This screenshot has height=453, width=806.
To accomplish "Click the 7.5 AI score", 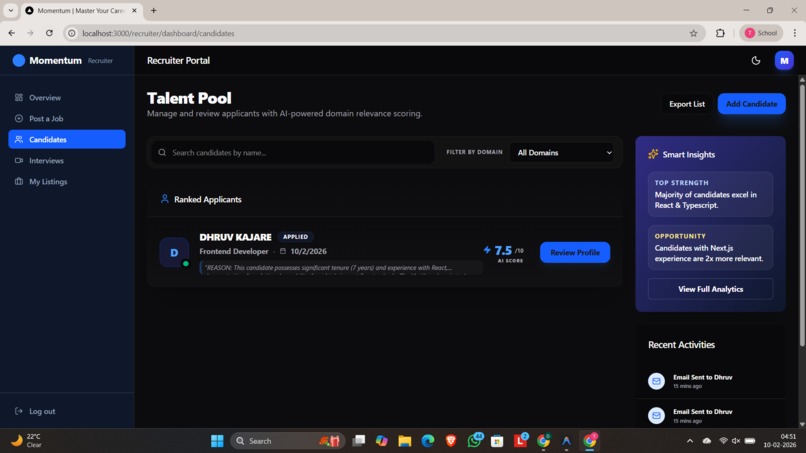I will [503, 250].
